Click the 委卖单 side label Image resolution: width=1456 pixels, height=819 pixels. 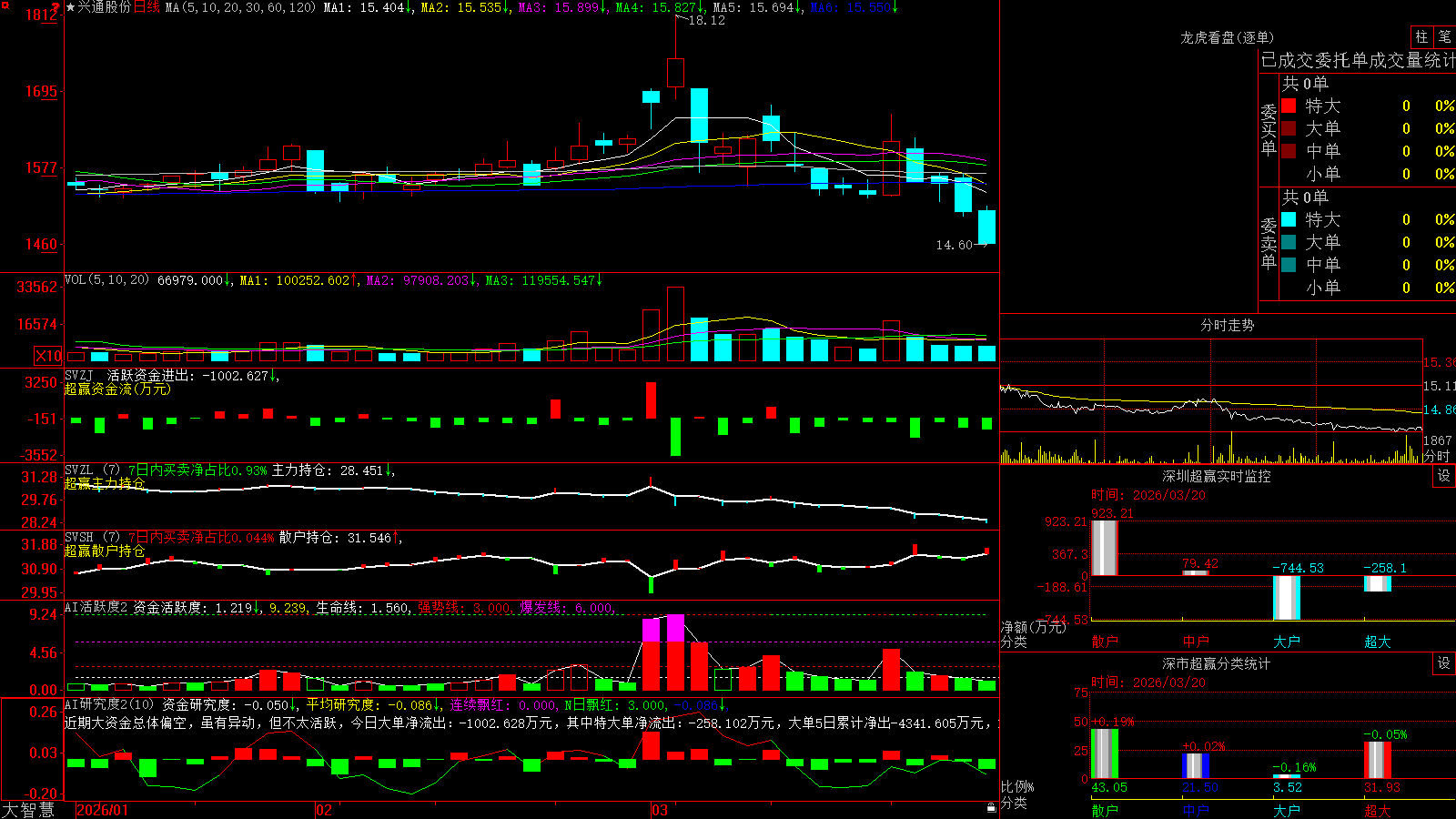[1269, 244]
